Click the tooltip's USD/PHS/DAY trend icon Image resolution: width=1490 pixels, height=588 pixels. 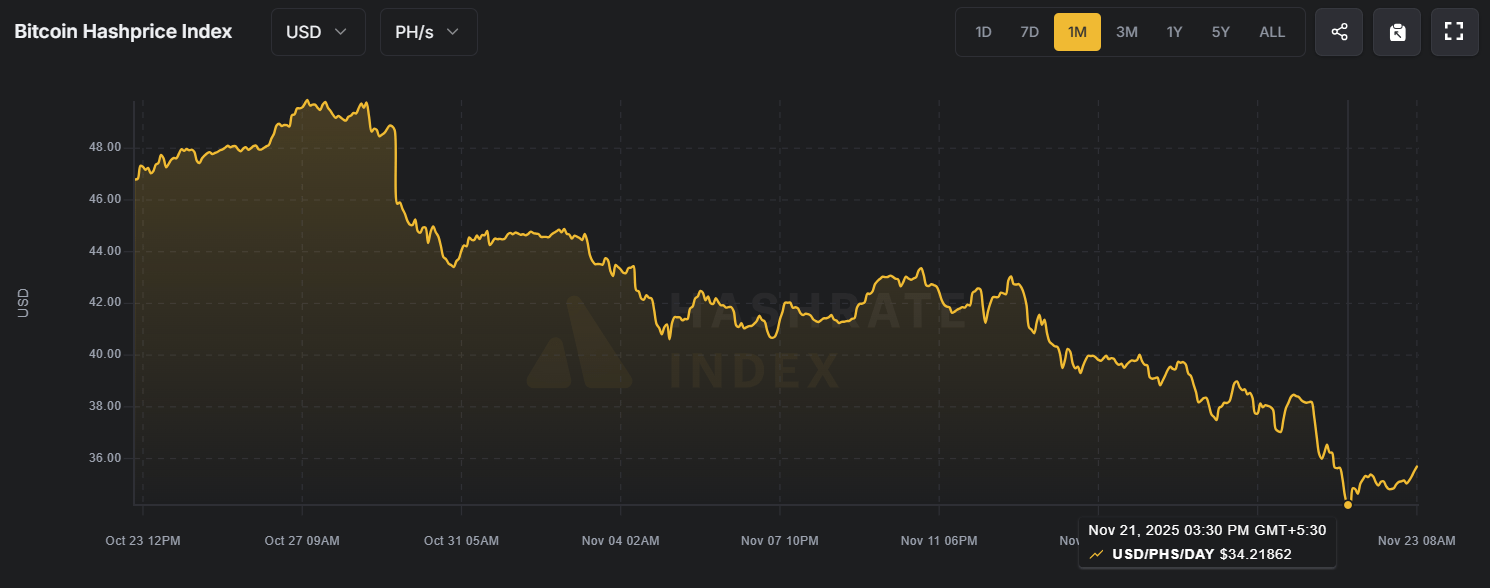1097,554
